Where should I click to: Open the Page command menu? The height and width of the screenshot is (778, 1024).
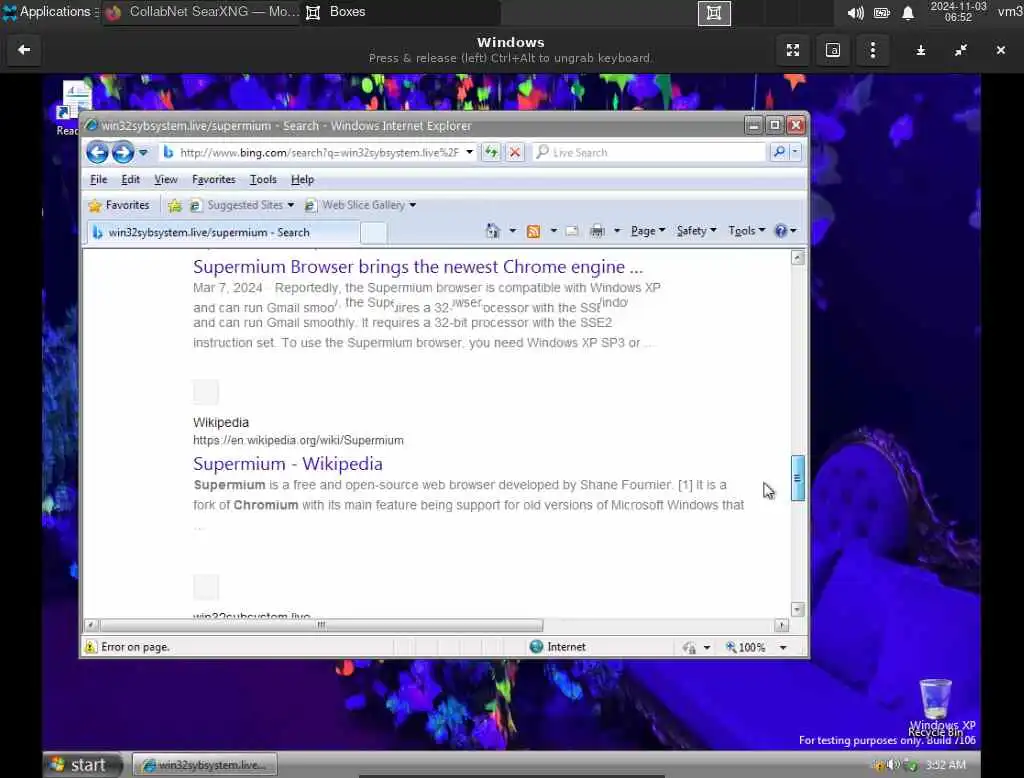click(x=648, y=231)
